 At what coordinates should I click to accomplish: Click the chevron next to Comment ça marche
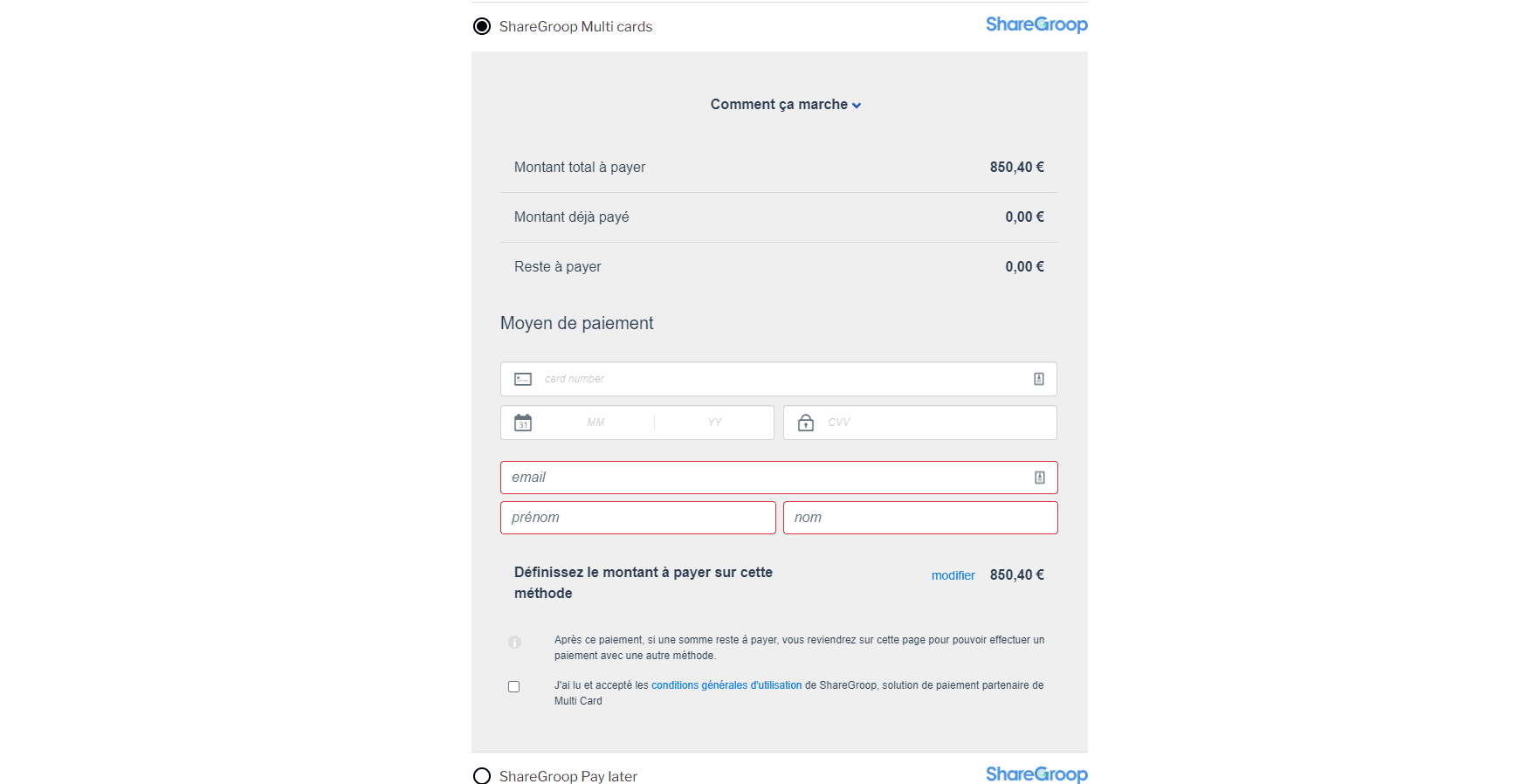coord(857,106)
